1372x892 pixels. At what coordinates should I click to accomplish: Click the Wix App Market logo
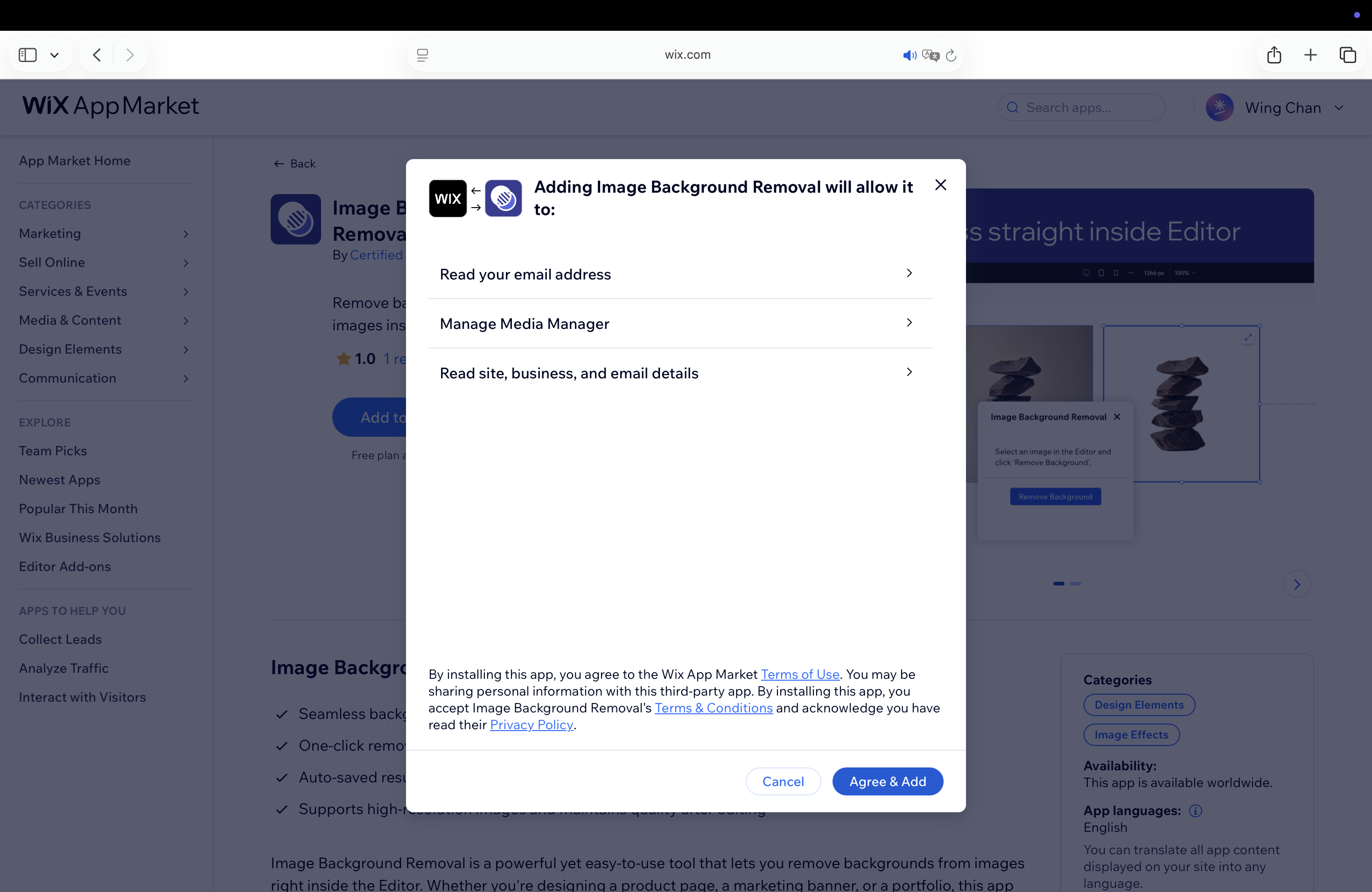point(110,106)
